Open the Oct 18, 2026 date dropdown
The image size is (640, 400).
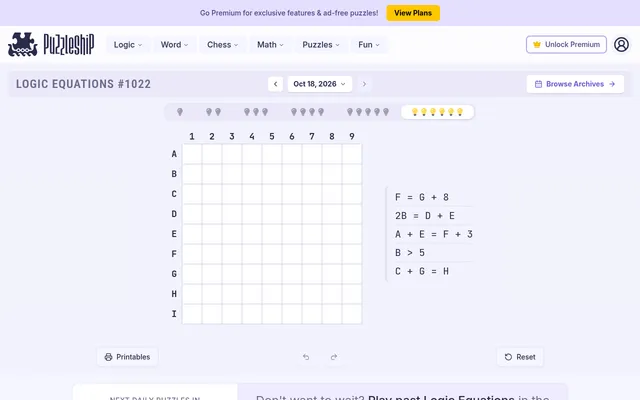[320, 84]
